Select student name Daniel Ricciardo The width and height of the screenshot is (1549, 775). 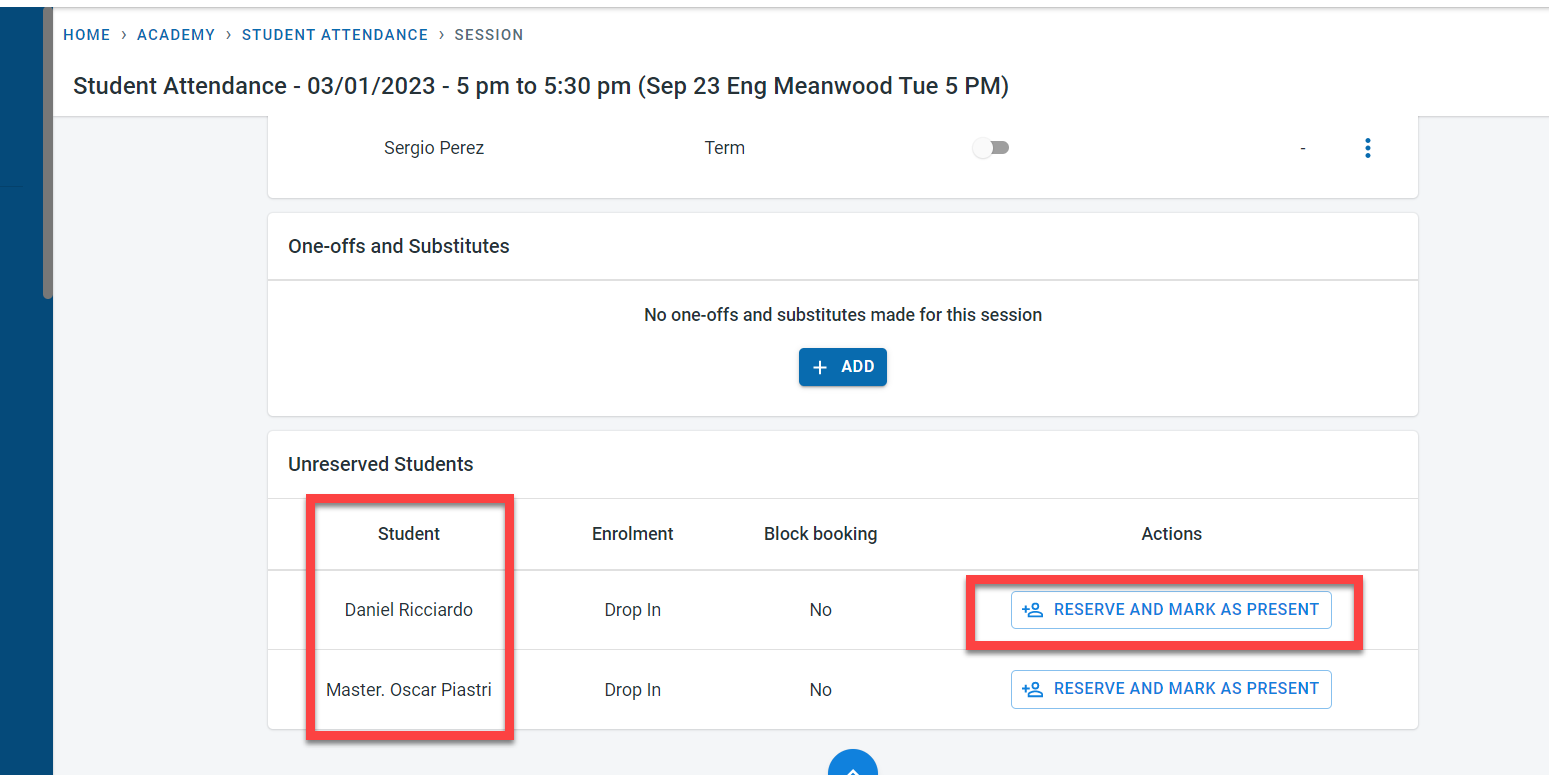click(x=408, y=610)
